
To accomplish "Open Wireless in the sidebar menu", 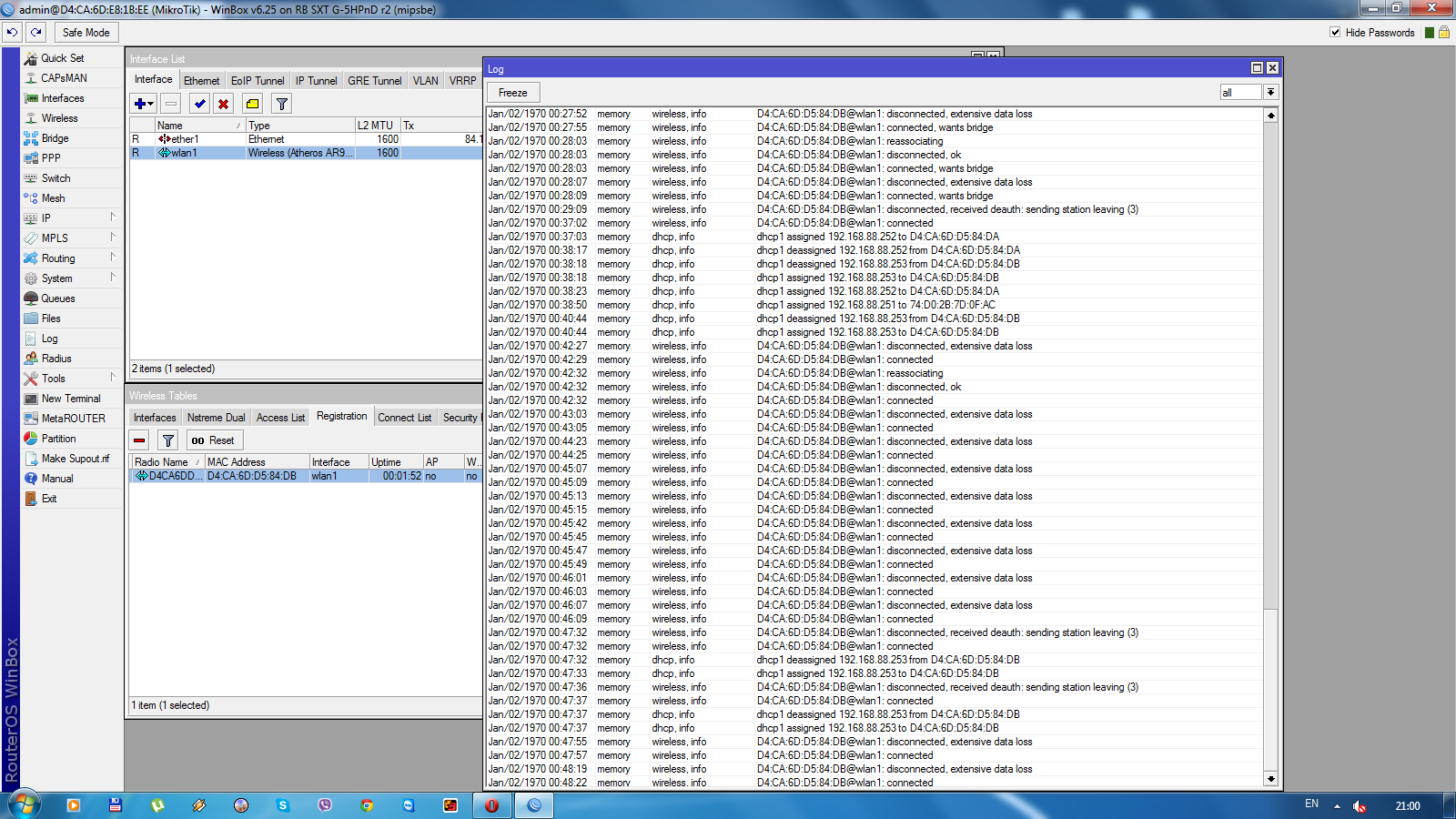I will pyautogui.click(x=59, y=118).
